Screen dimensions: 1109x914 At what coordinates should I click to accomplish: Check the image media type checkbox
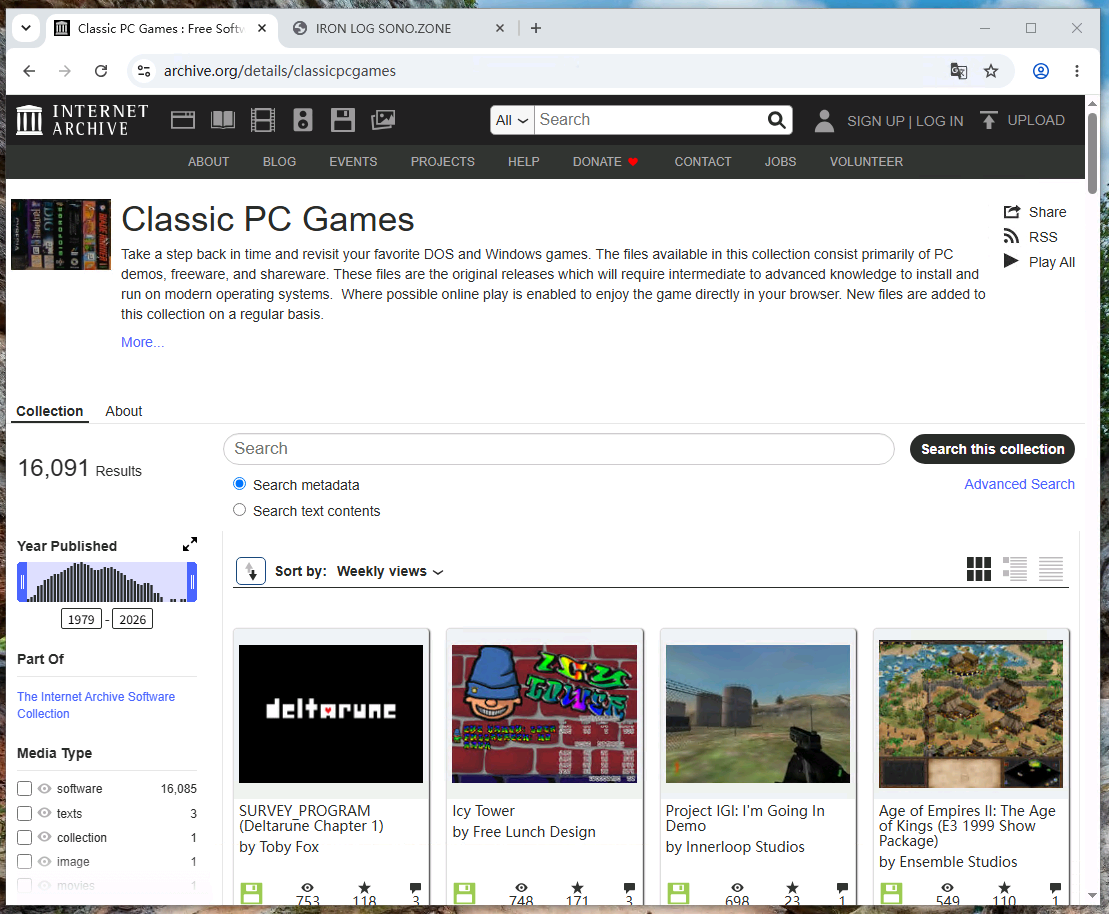click(25, 862)
